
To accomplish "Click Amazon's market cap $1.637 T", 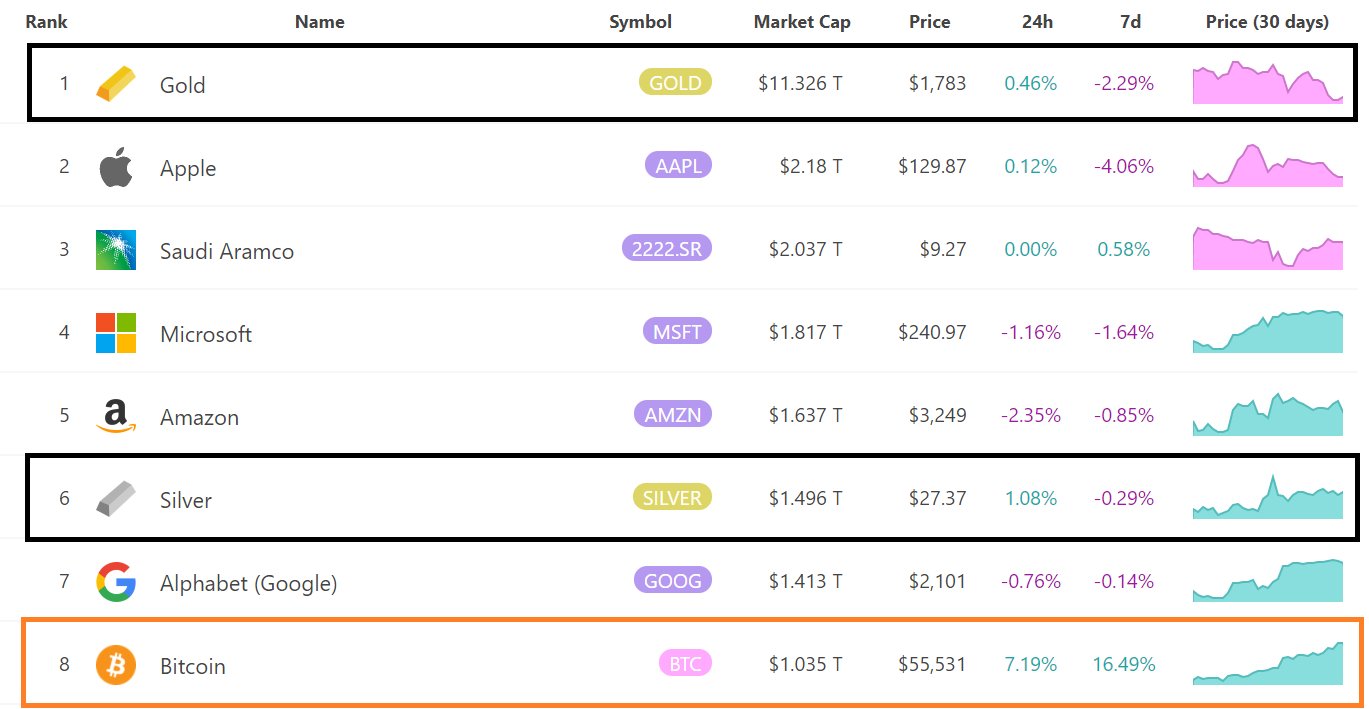I will [x=805, y=415].
